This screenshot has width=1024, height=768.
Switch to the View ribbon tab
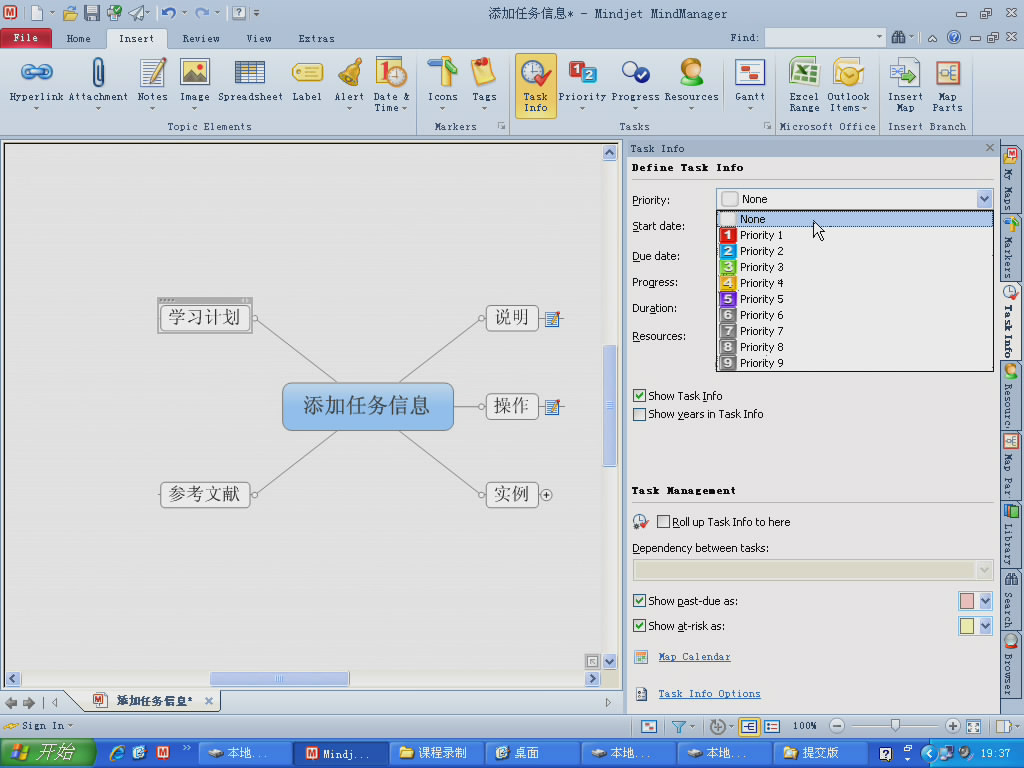coord(259,39)
